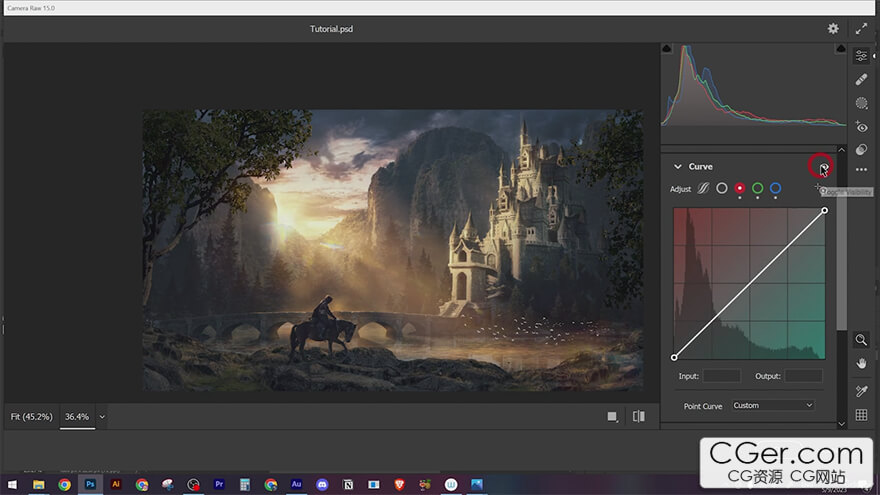Select the white Point Curve channel
880x495 pixels.
coord(722,189)
